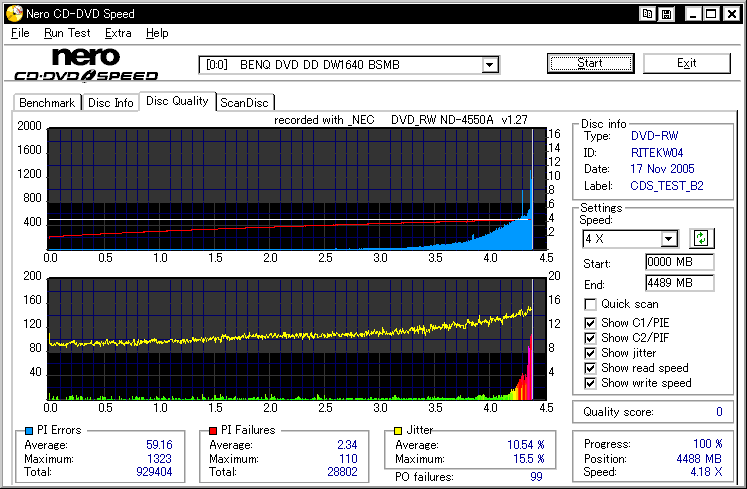The height and width of the screenshot is (489, 747).
Task: Enable the Quick scan checkbox
Action: click(x=591, y=304)
